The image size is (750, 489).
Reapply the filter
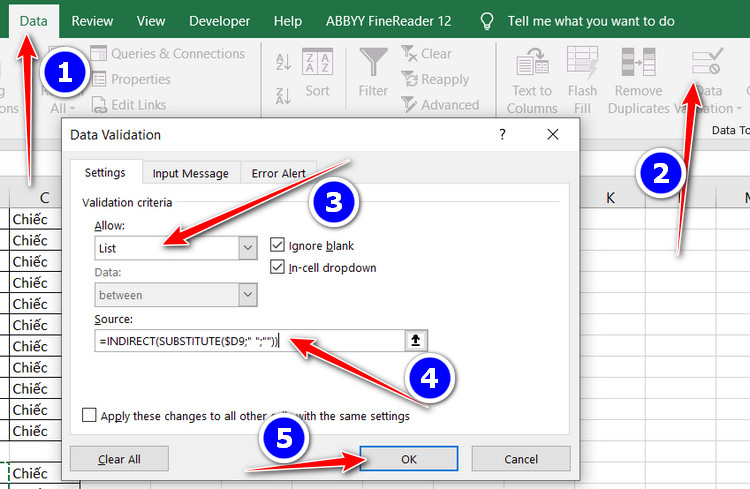[435, 79]
